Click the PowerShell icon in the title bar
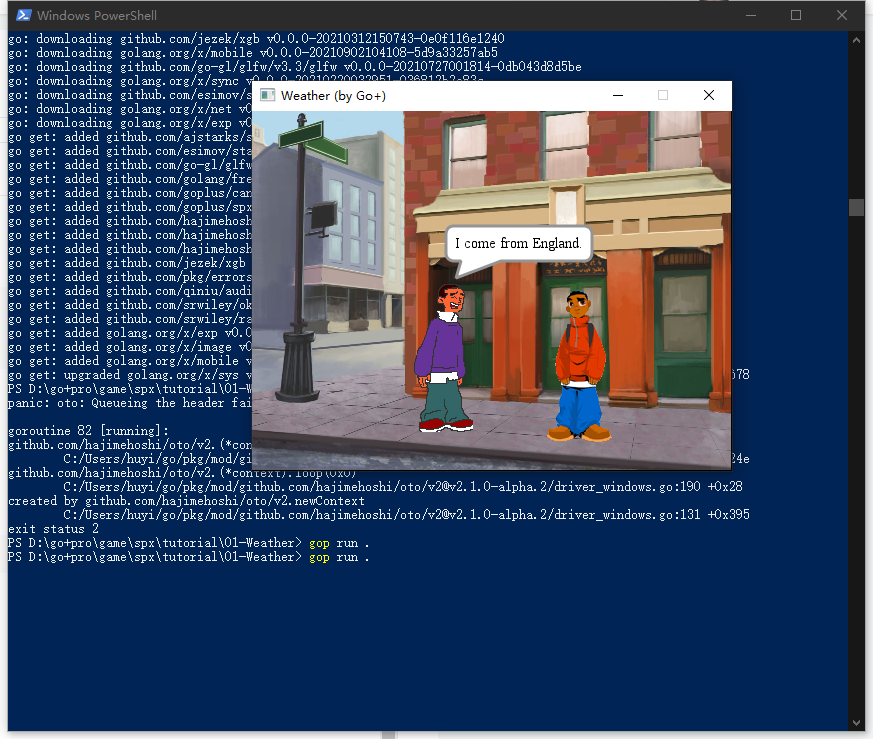 pos(23,15)
